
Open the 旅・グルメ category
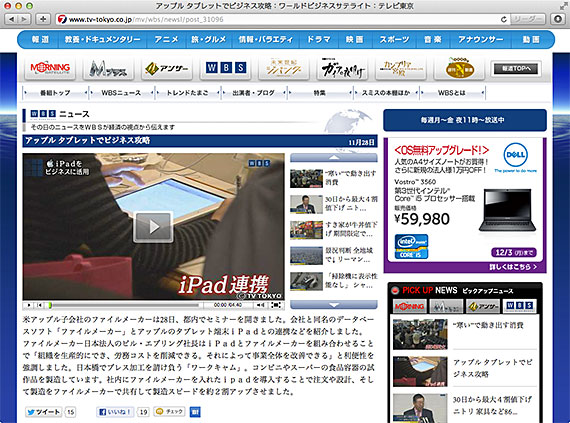(x=209, y=39)
